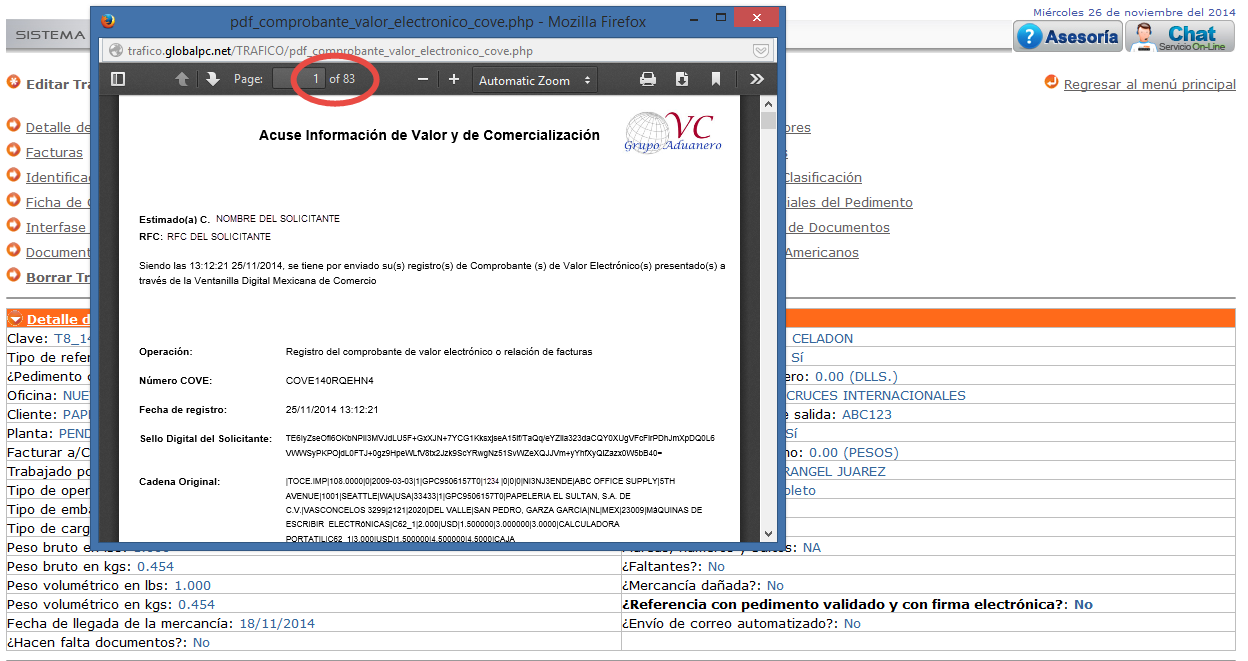This screenshot has width=1248, height=661.
Task: Open the Automatic Zoom dropdown
Action: [535, 80]
